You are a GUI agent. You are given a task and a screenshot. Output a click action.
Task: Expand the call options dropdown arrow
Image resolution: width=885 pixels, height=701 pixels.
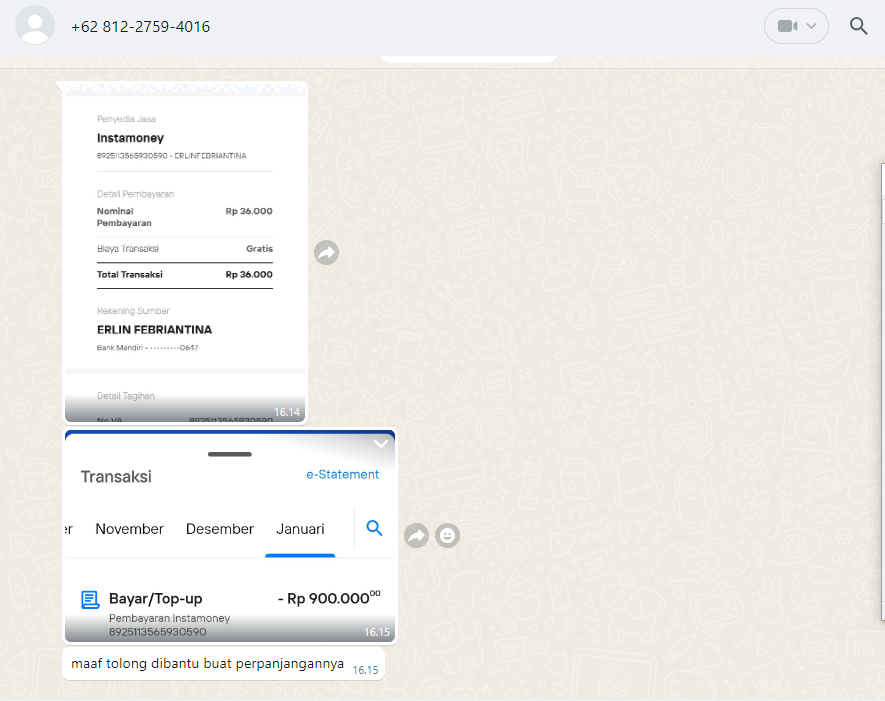coord(812,26)
